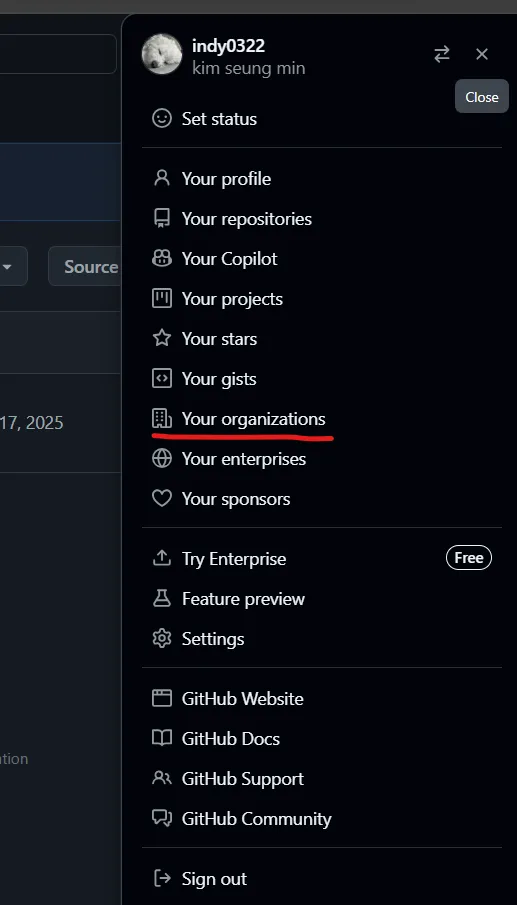Click the project board icon beside Your projects
The image size is (517, 905).
pyautogui.click(x=162, y=298)
